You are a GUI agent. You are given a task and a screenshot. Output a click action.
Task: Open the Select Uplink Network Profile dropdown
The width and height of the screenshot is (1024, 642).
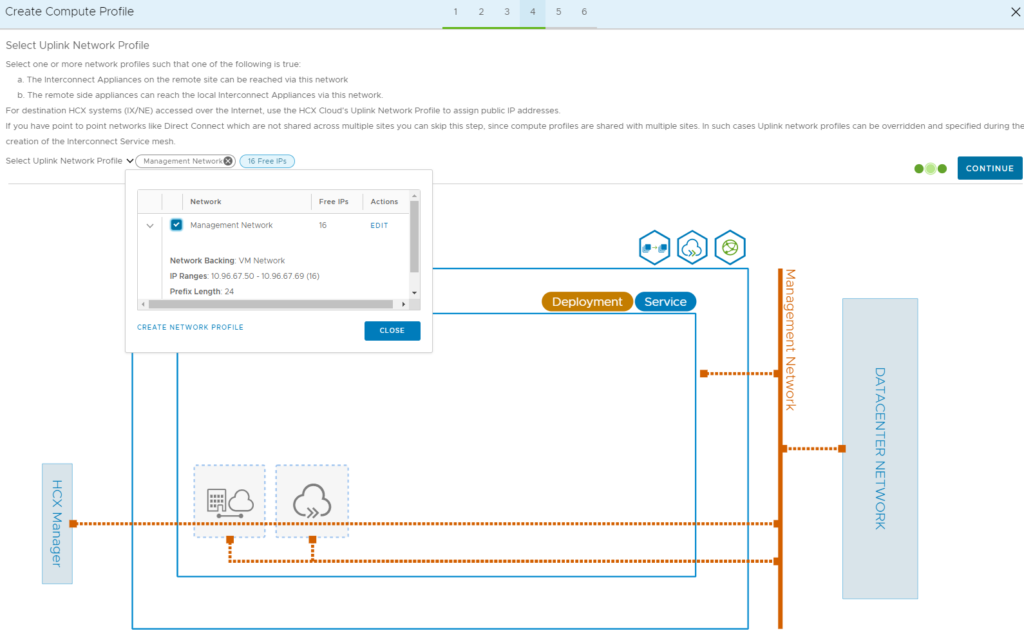point(130,161)
